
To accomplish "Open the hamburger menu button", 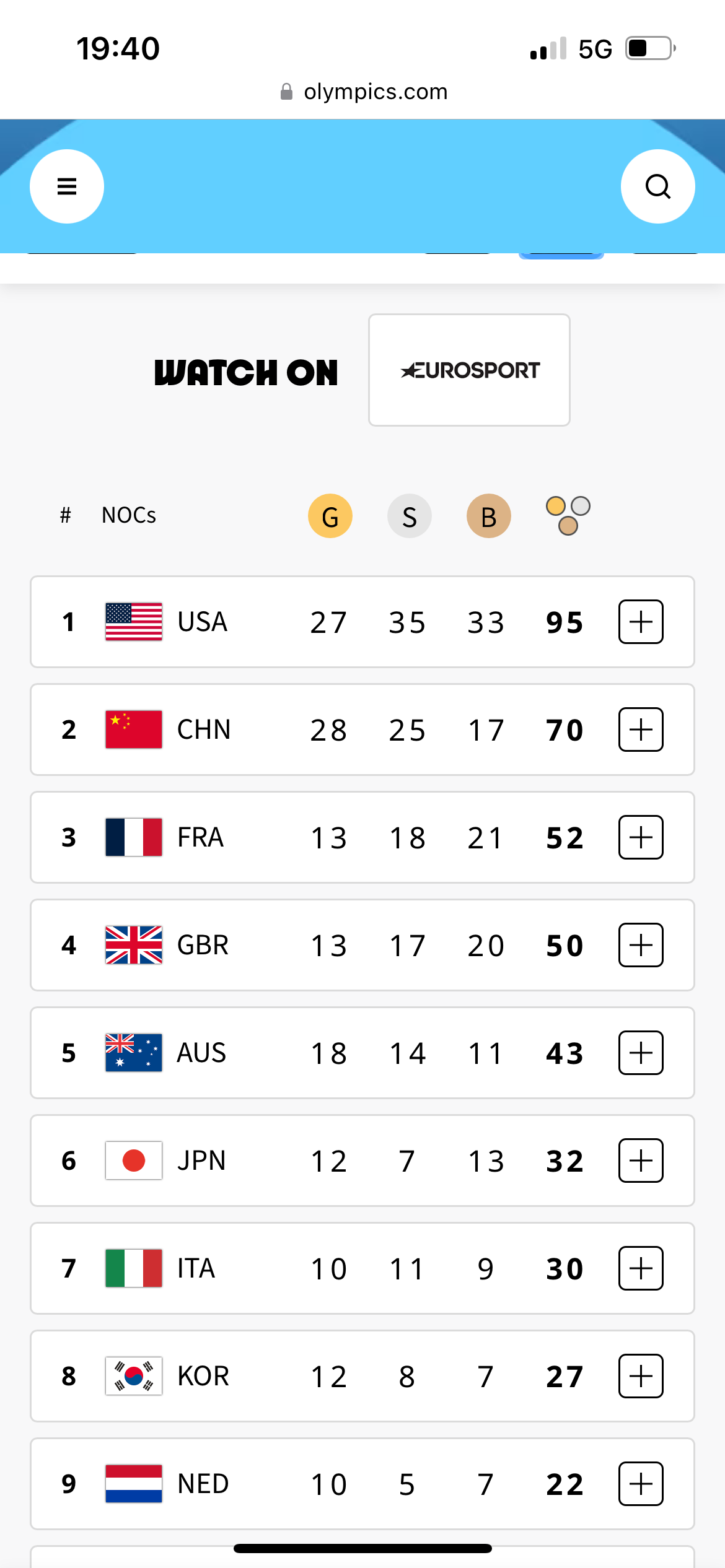I will [67, 186].
